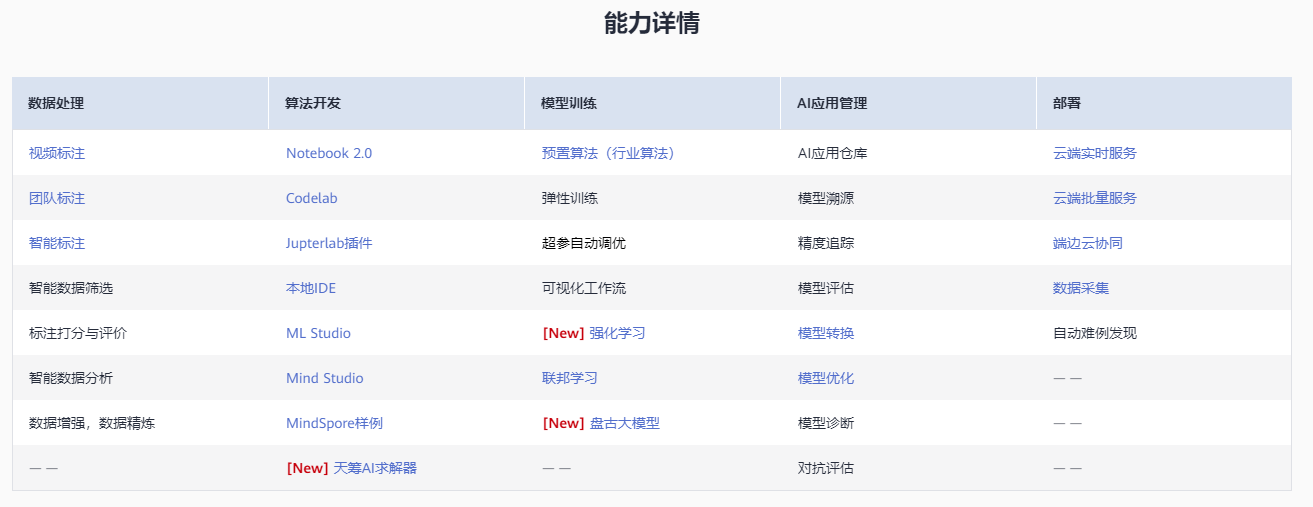Click the 强化学习 link

click(x=618, y=333)
